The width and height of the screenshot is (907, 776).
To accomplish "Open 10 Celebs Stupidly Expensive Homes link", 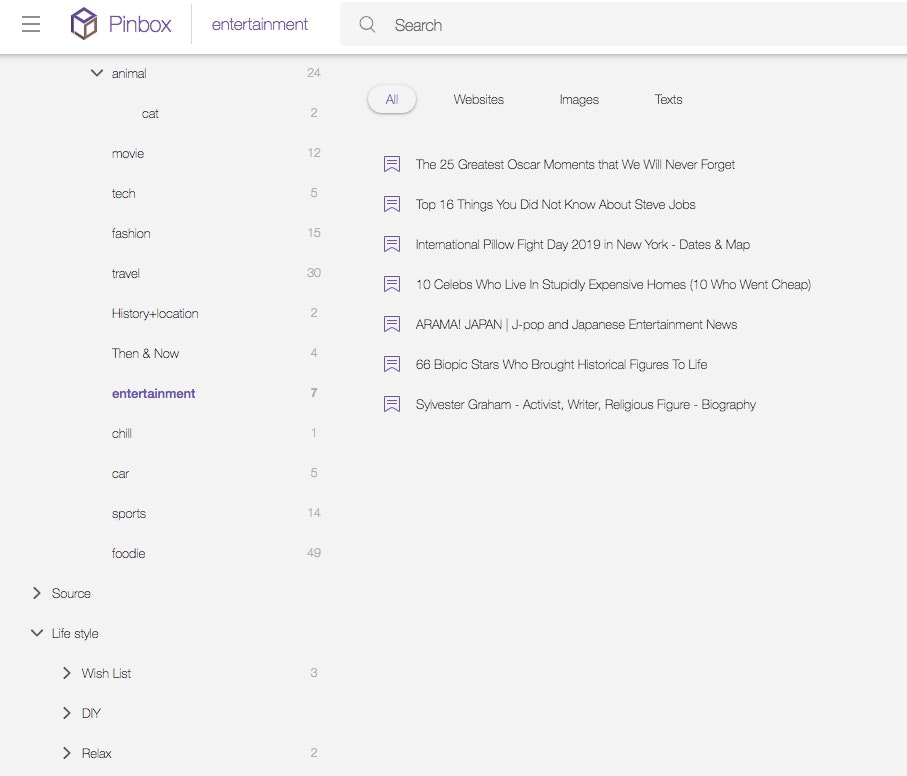I will [613, 284].
